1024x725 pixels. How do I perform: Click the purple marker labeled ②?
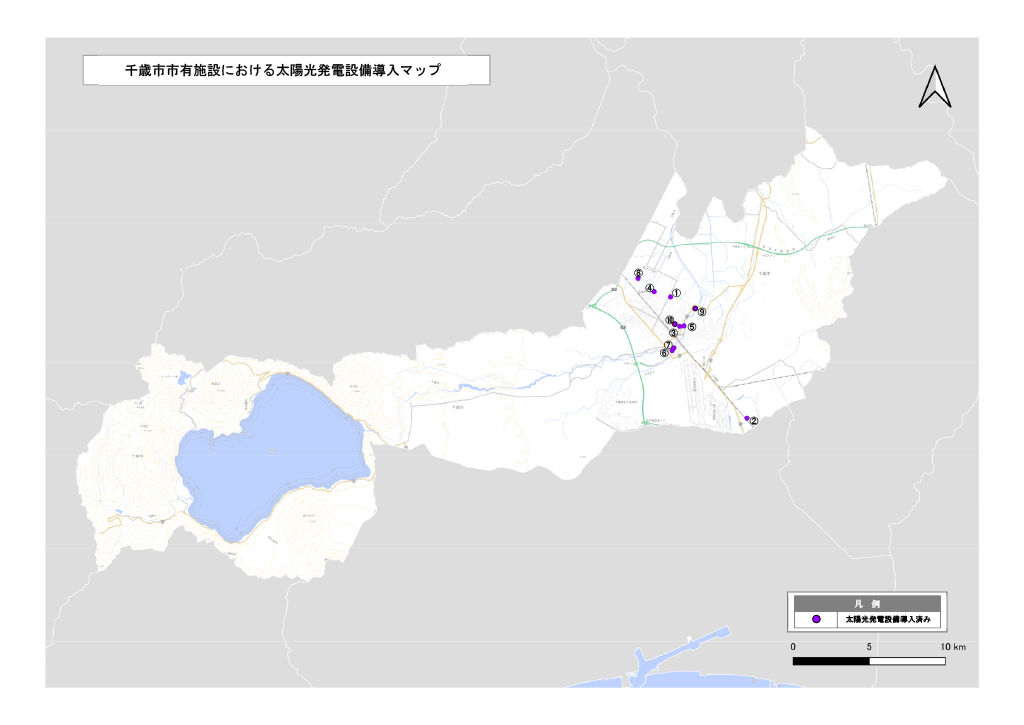[x=747, y=418]
